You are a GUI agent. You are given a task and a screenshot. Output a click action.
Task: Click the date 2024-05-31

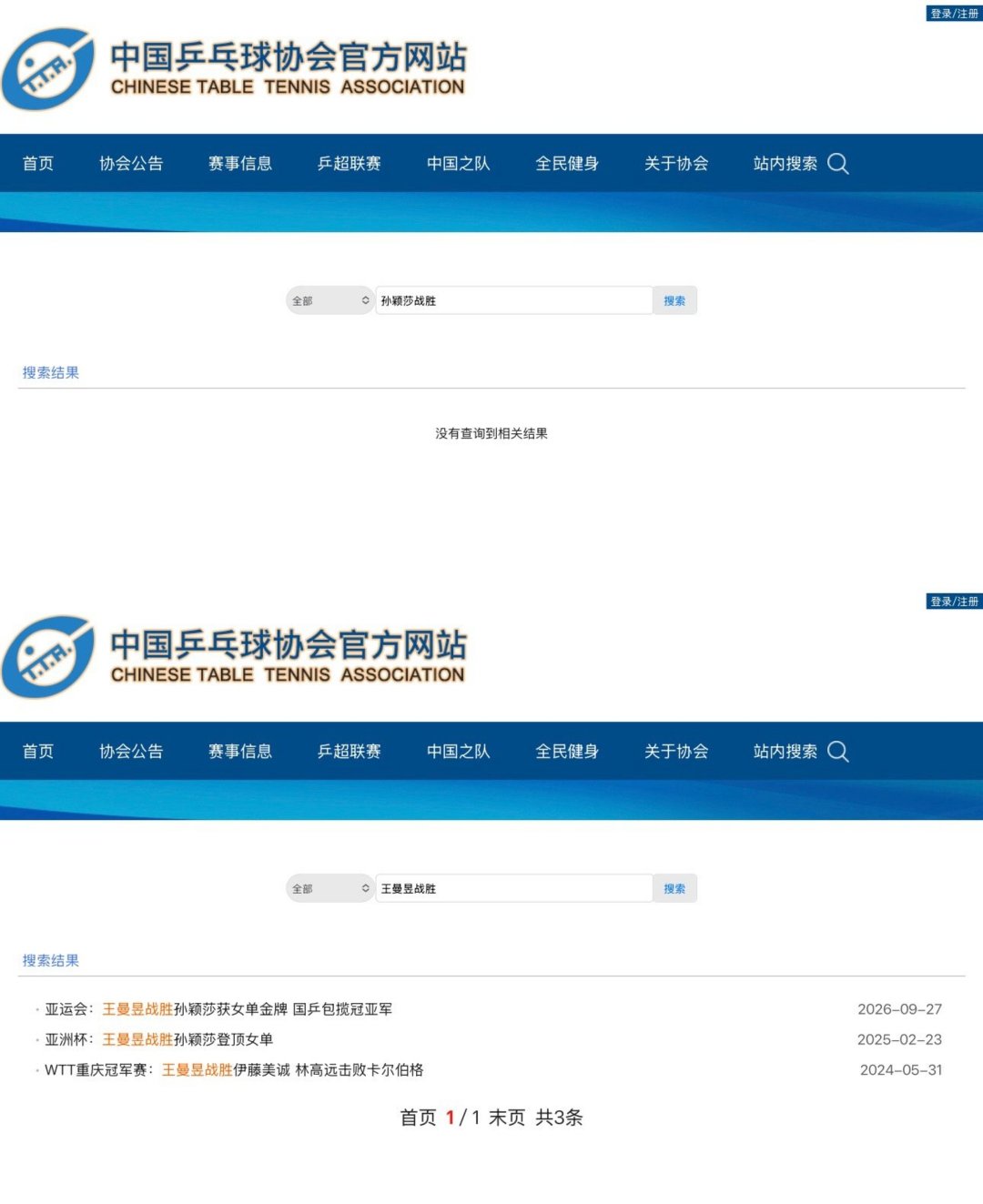[x=901, y=1070]
